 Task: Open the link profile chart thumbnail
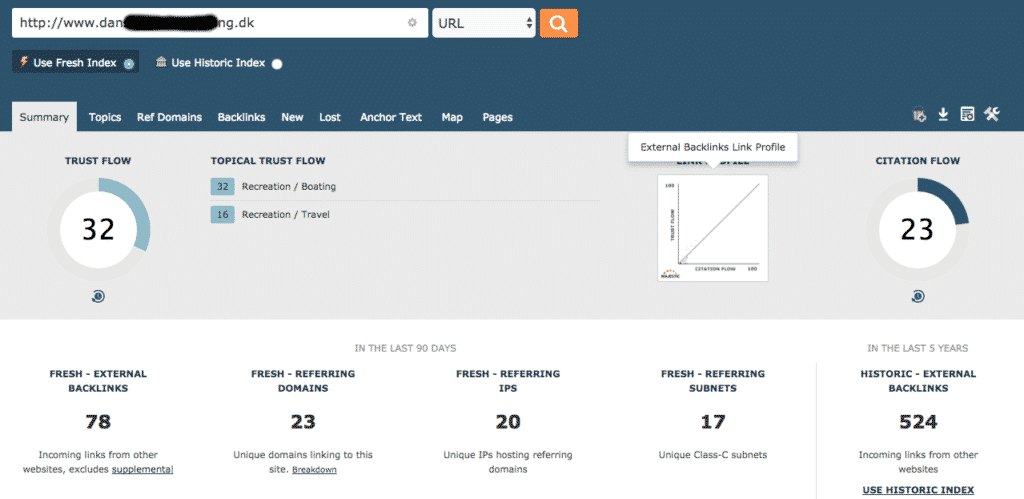(712, 228)
